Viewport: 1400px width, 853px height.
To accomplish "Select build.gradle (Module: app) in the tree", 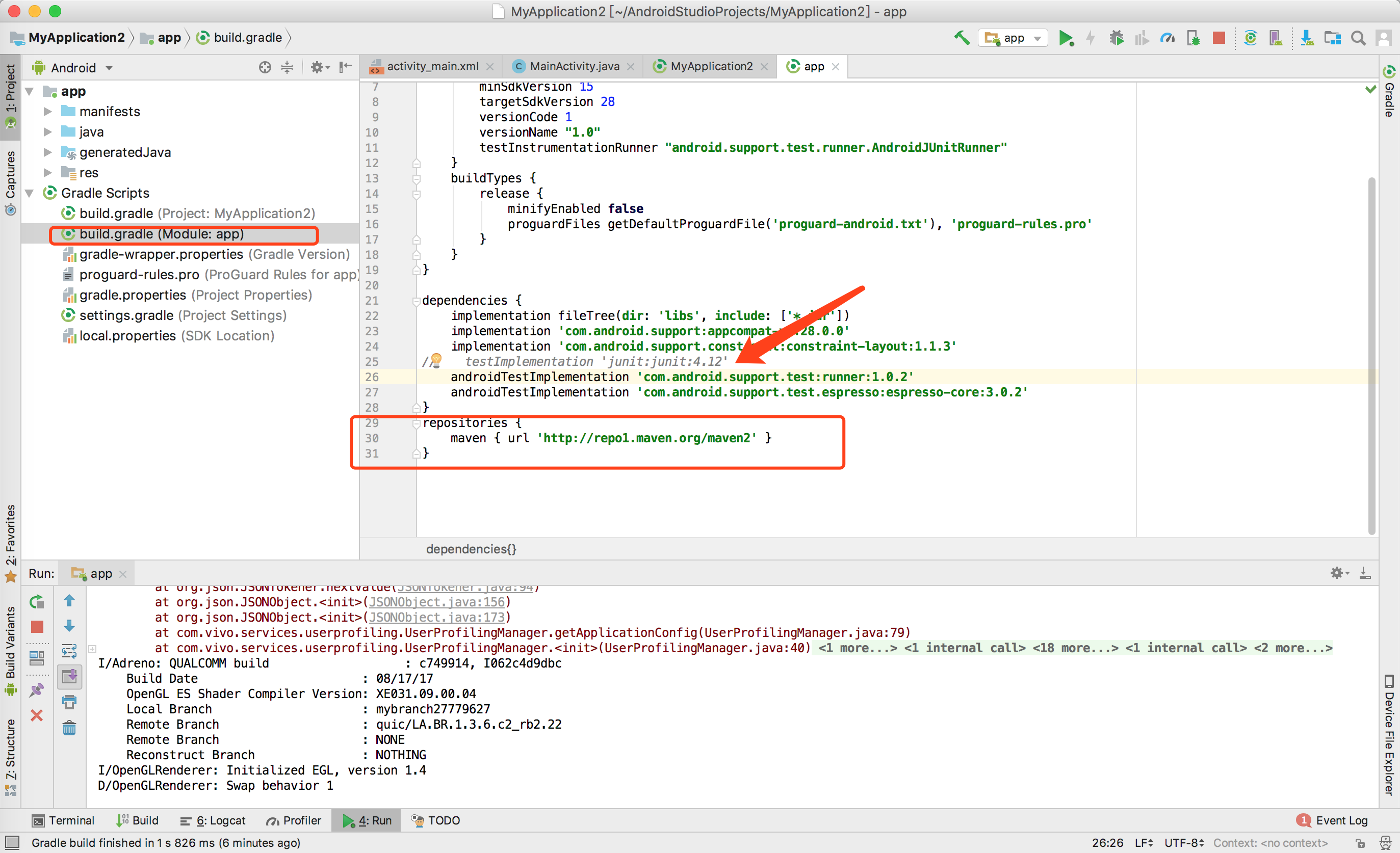I will pos(162,234).
